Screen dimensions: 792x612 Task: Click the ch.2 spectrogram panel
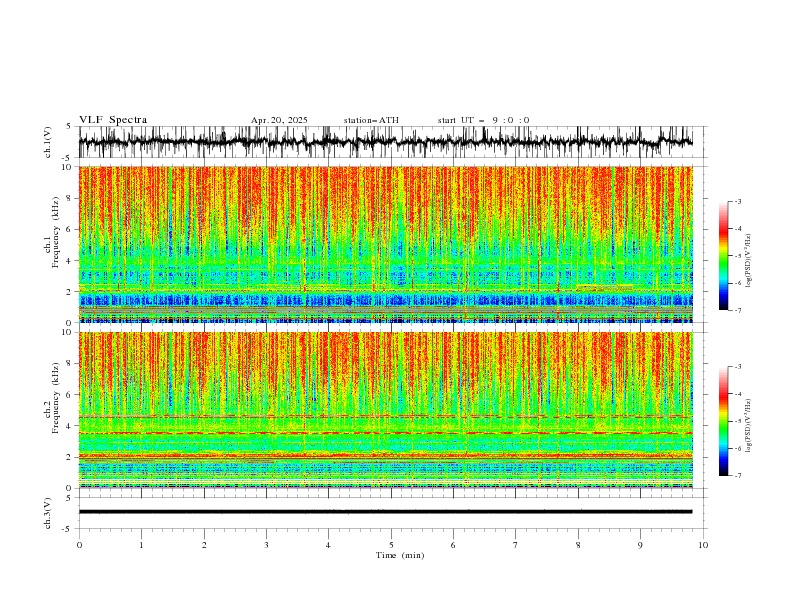(x=385, y=410)
